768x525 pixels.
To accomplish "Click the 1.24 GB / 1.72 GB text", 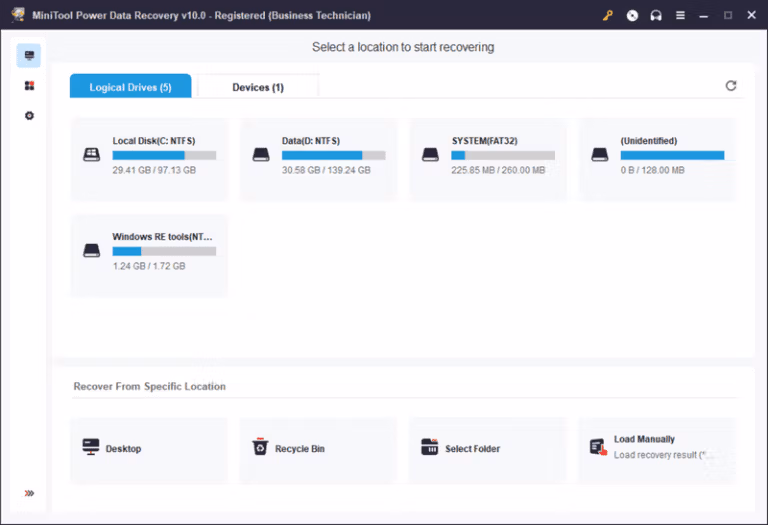I will [149, 266].
